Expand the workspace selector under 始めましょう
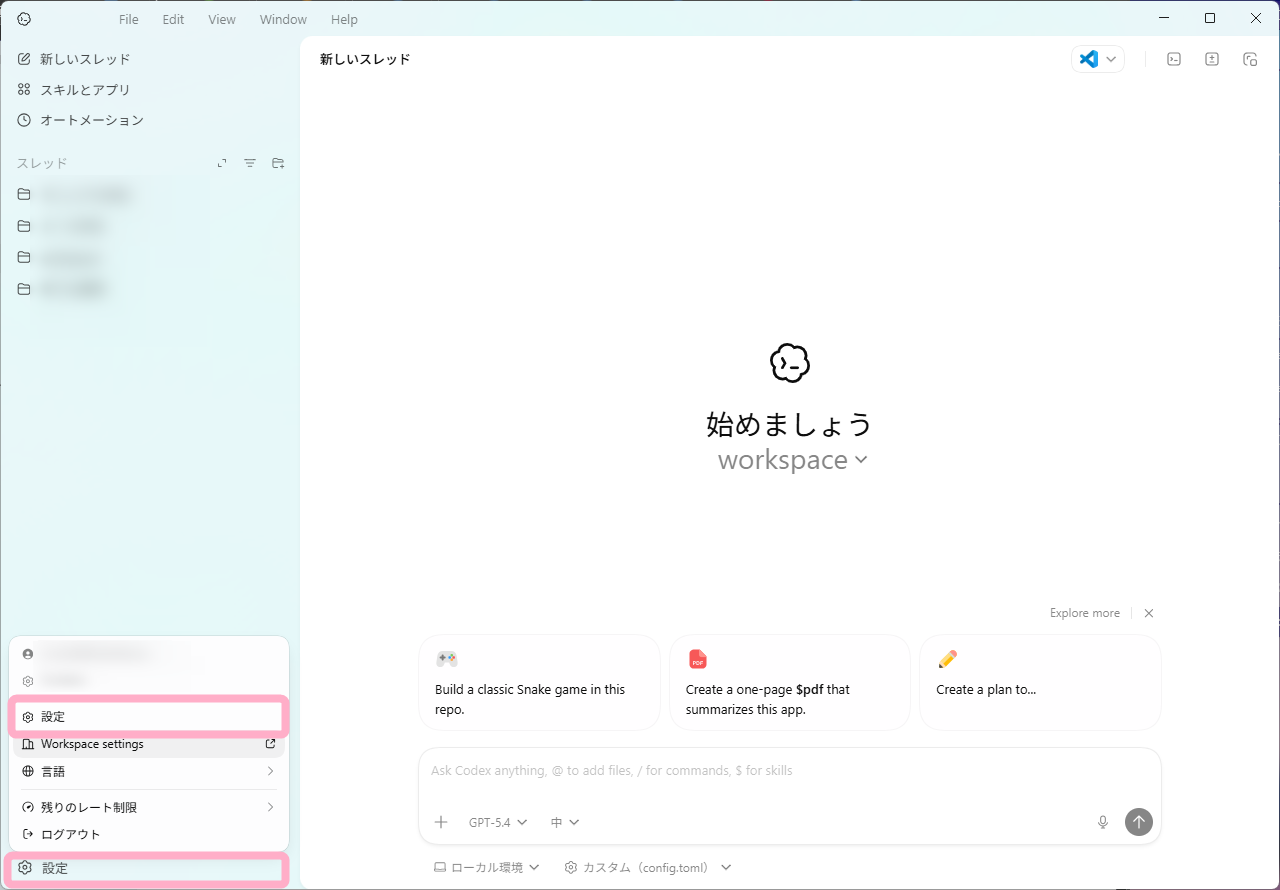Image resolution: width=1280 pixels, height=890 pixels. 792,460
